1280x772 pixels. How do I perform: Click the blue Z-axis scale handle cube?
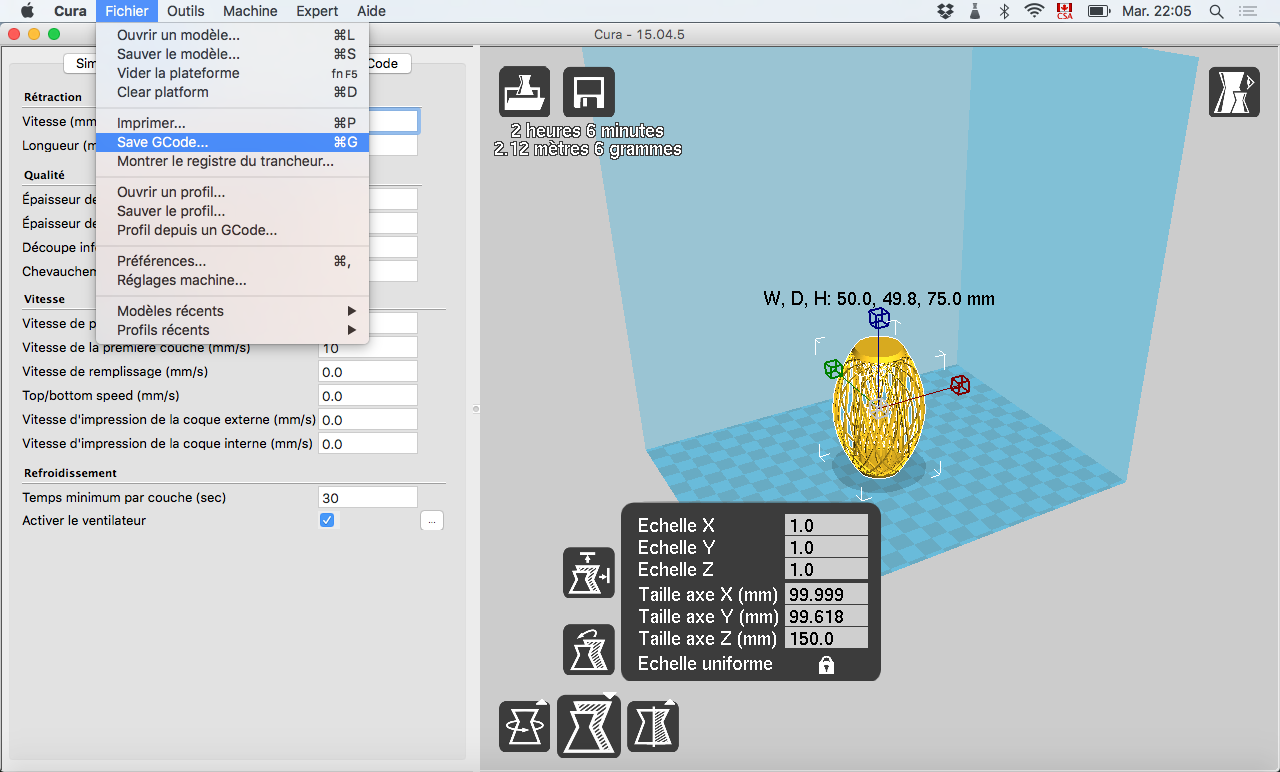point(879,318)
